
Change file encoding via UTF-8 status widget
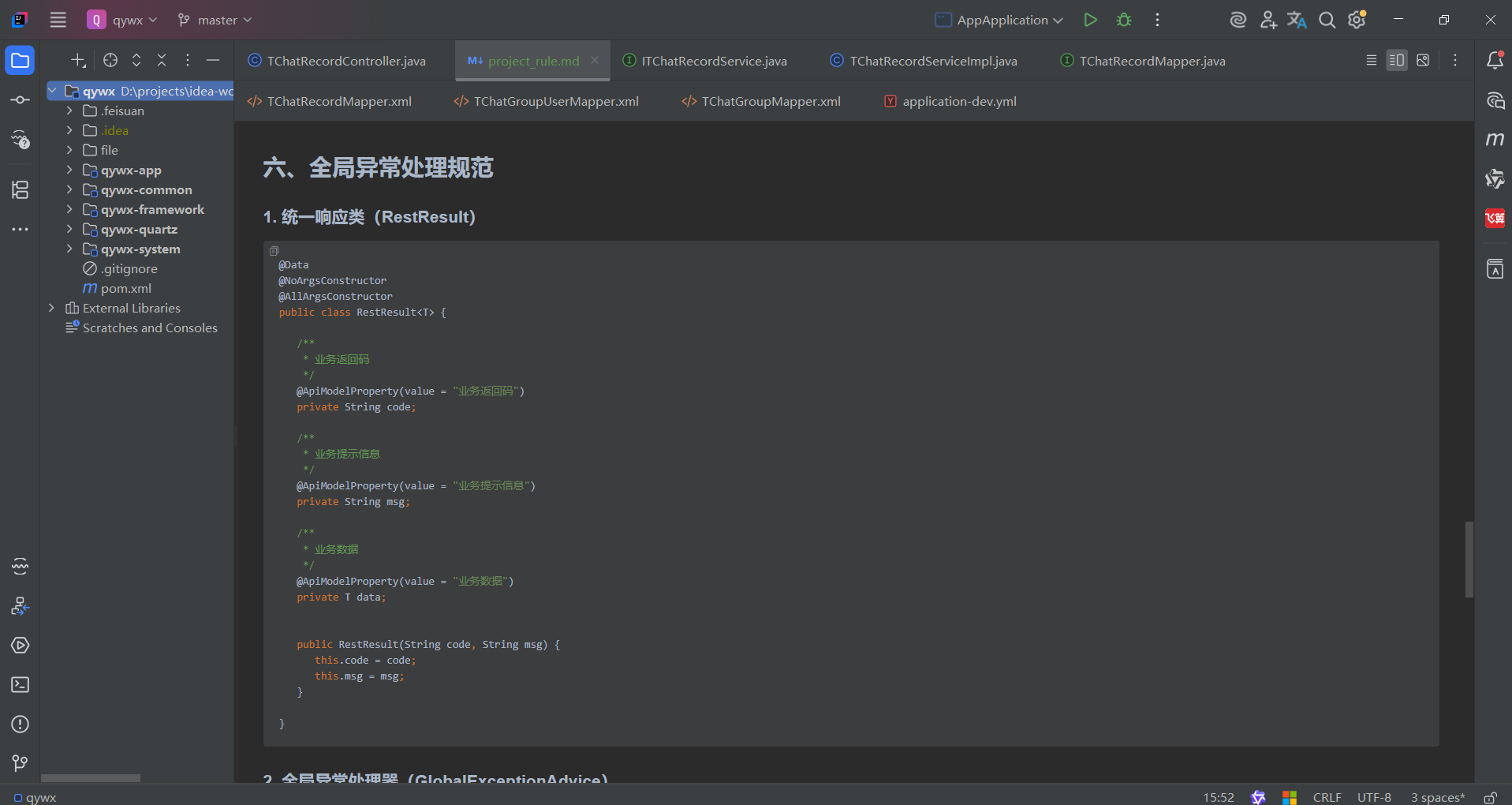[1374, 797]
